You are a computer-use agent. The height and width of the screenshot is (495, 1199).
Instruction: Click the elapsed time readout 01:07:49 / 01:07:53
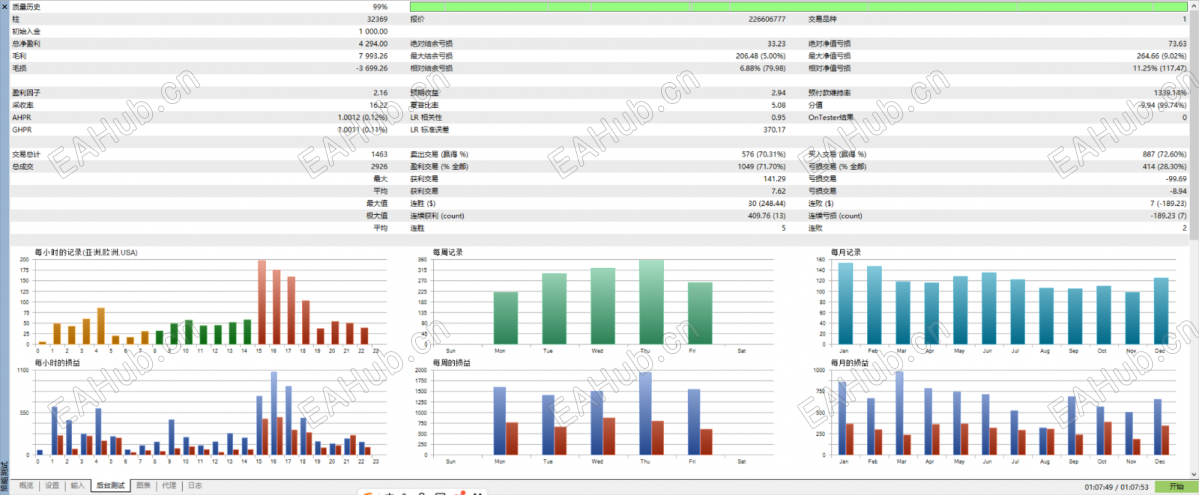1116,486
